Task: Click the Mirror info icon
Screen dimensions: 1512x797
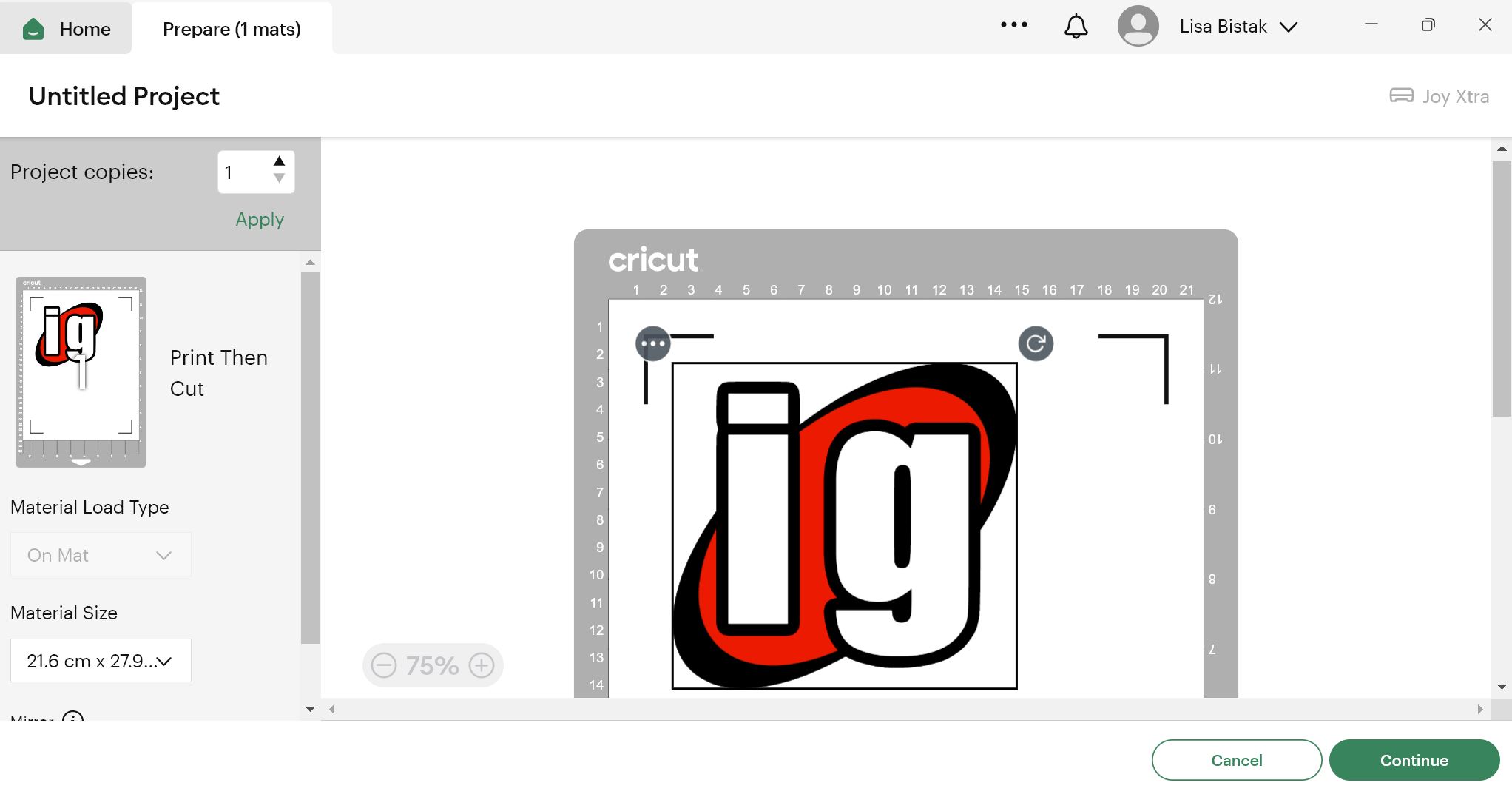Action: [72, 716]
